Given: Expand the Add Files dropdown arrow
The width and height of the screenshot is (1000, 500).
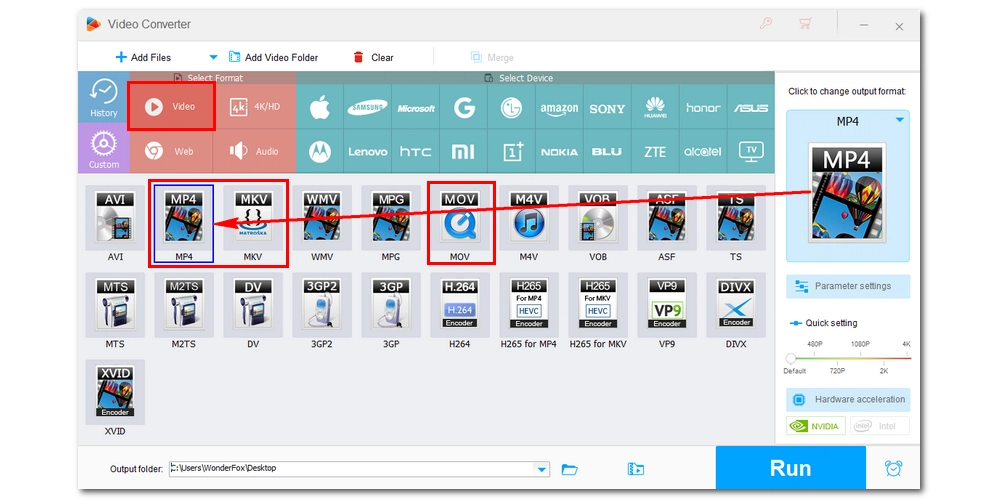Looking at the screenshot, I should (213, 57).
